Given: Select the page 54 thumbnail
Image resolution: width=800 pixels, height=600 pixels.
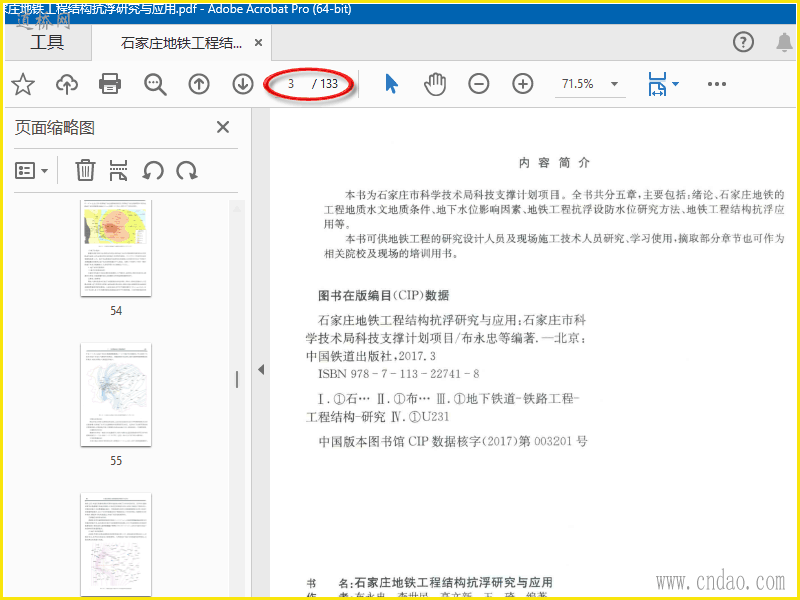Looking at the screenshot, I should (116, 248).
